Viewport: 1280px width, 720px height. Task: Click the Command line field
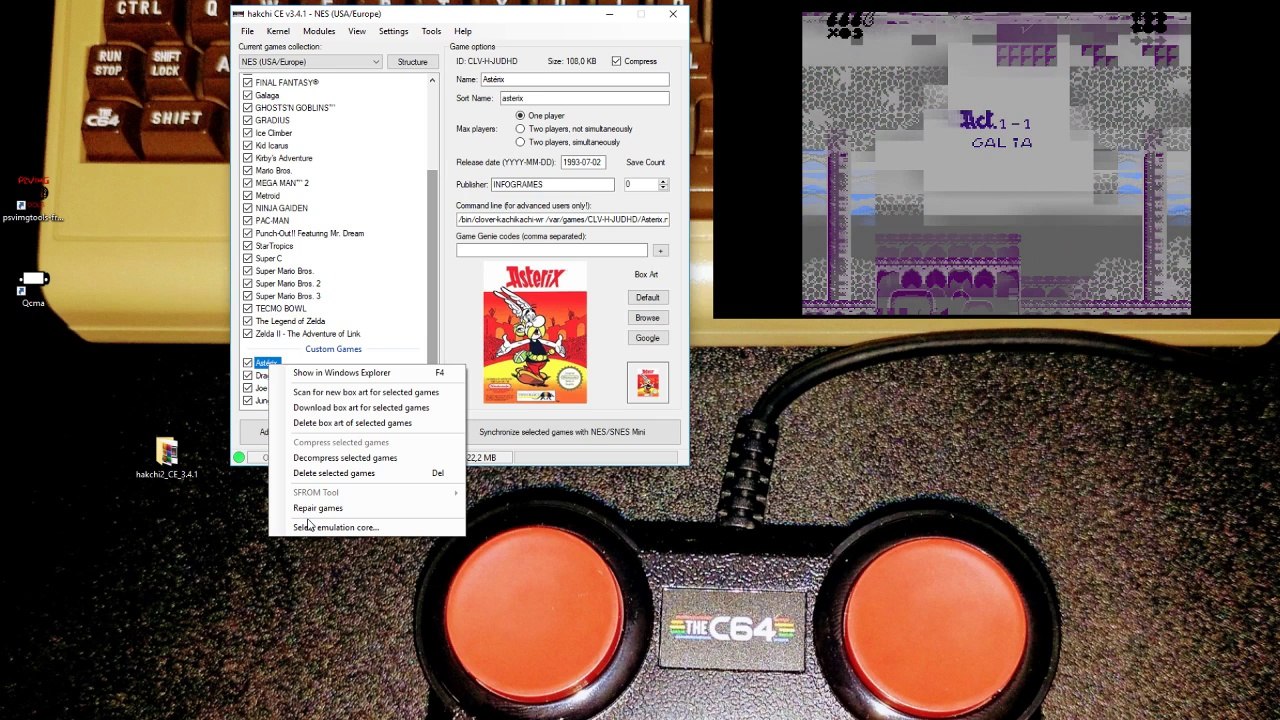click(x=562, y=219)
